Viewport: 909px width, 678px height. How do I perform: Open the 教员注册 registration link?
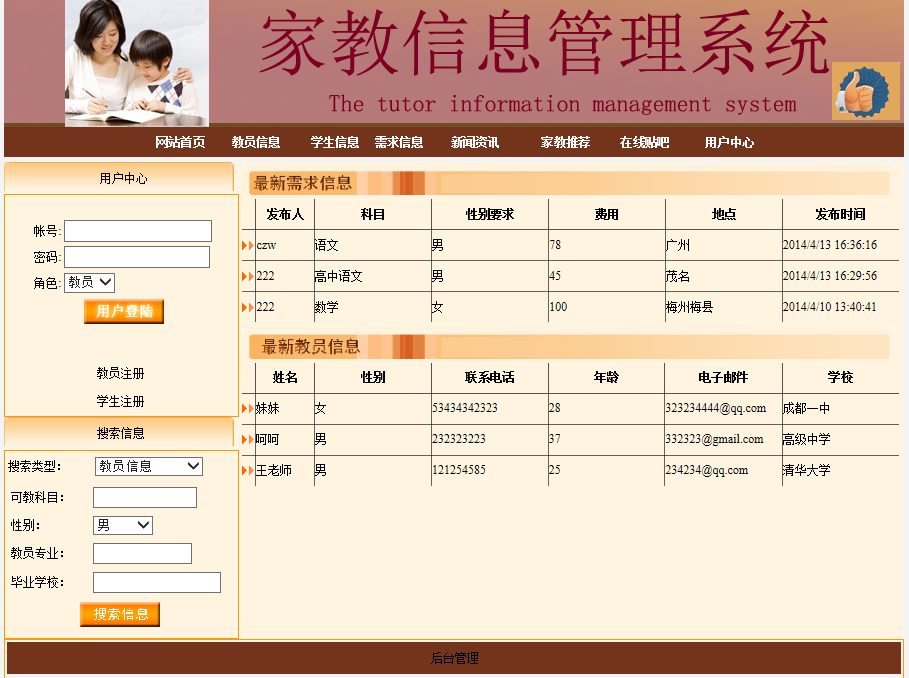(x=120, y=373)
